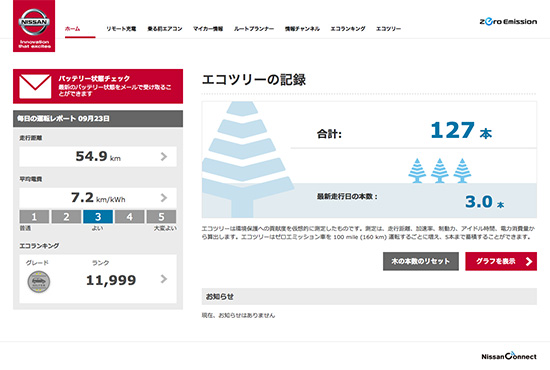The width and height of the screenshot is (550, 370).
Task: Expand the 7.2 km/kWh efficiency row chevron
Action: (x=164, y=198)
